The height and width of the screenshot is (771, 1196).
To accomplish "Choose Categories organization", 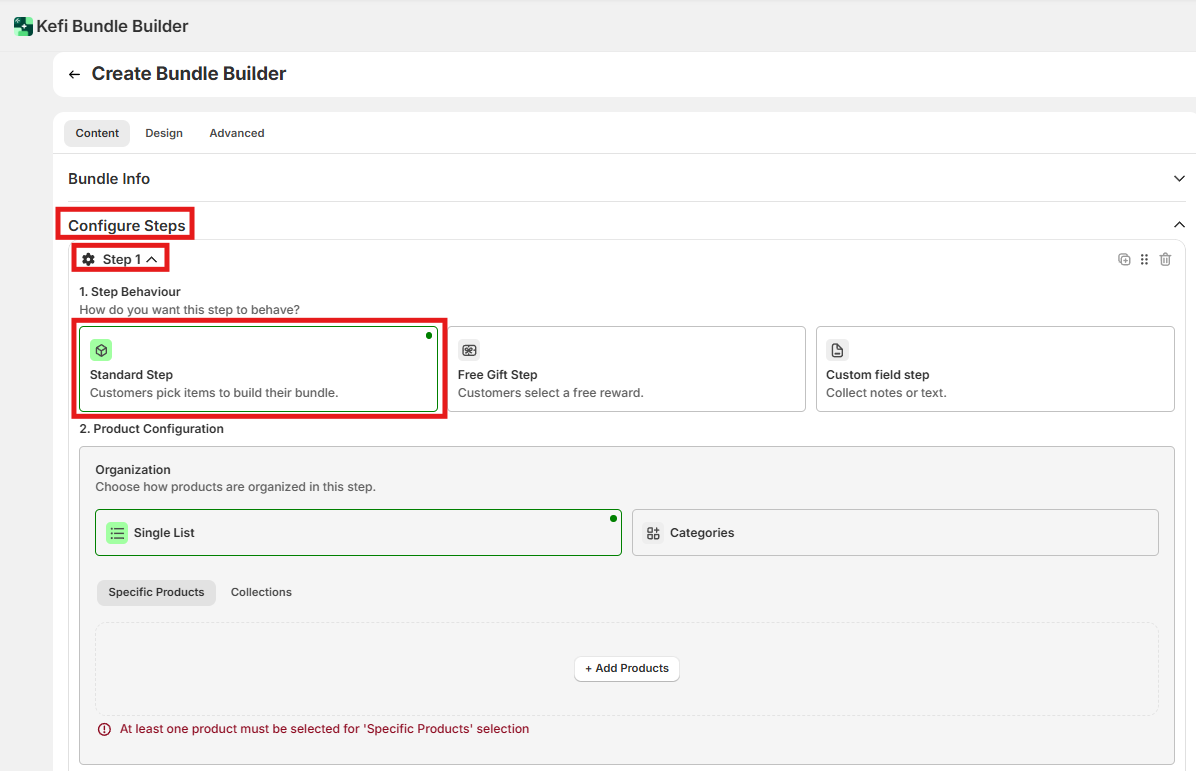I will [x=895, y=532].
